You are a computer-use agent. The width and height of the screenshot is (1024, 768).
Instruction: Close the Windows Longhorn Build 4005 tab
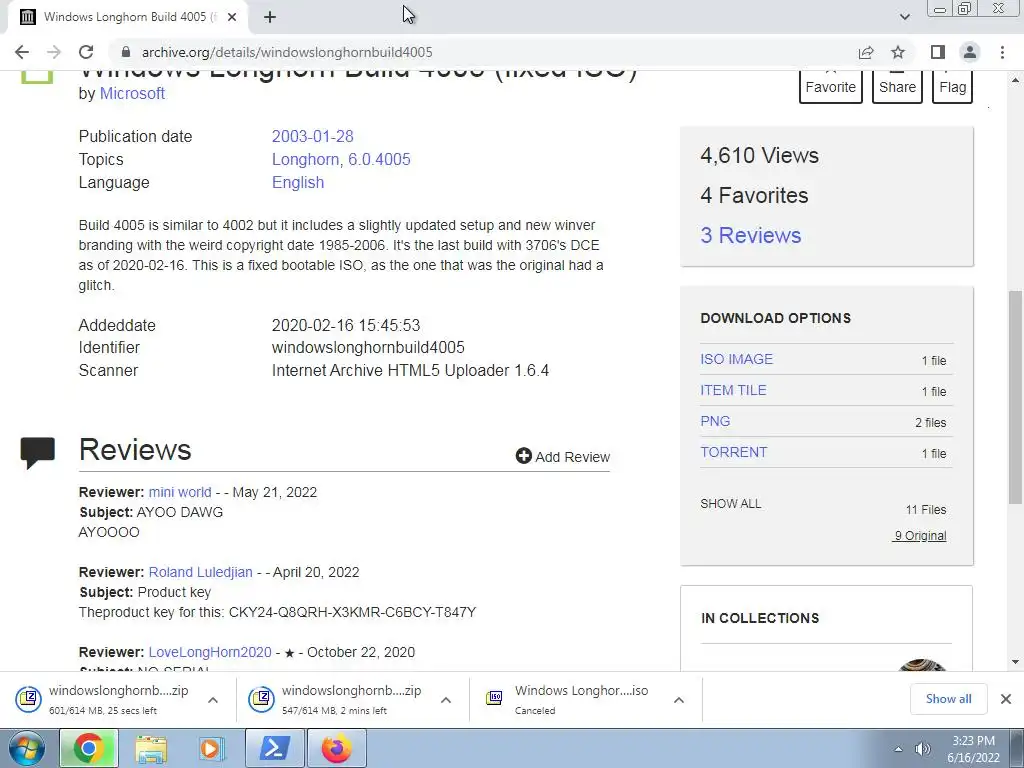(232, 17)
